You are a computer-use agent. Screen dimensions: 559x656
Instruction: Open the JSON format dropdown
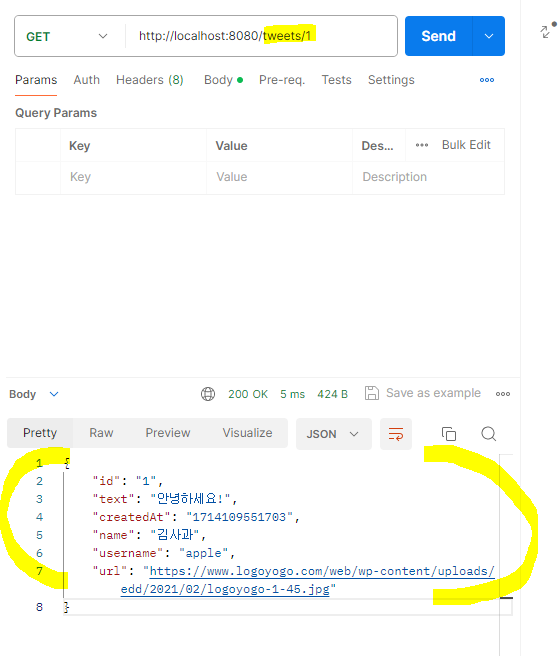tap(333, 434)
